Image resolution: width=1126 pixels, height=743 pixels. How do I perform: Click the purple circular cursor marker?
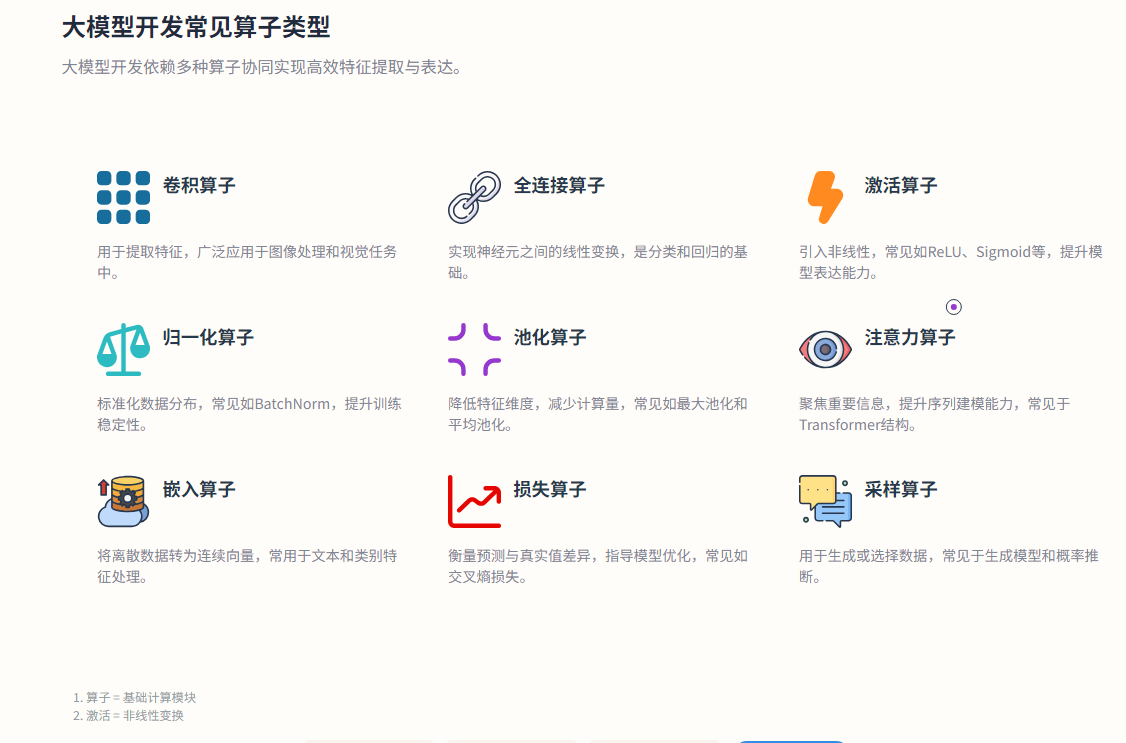pos(954,307)
